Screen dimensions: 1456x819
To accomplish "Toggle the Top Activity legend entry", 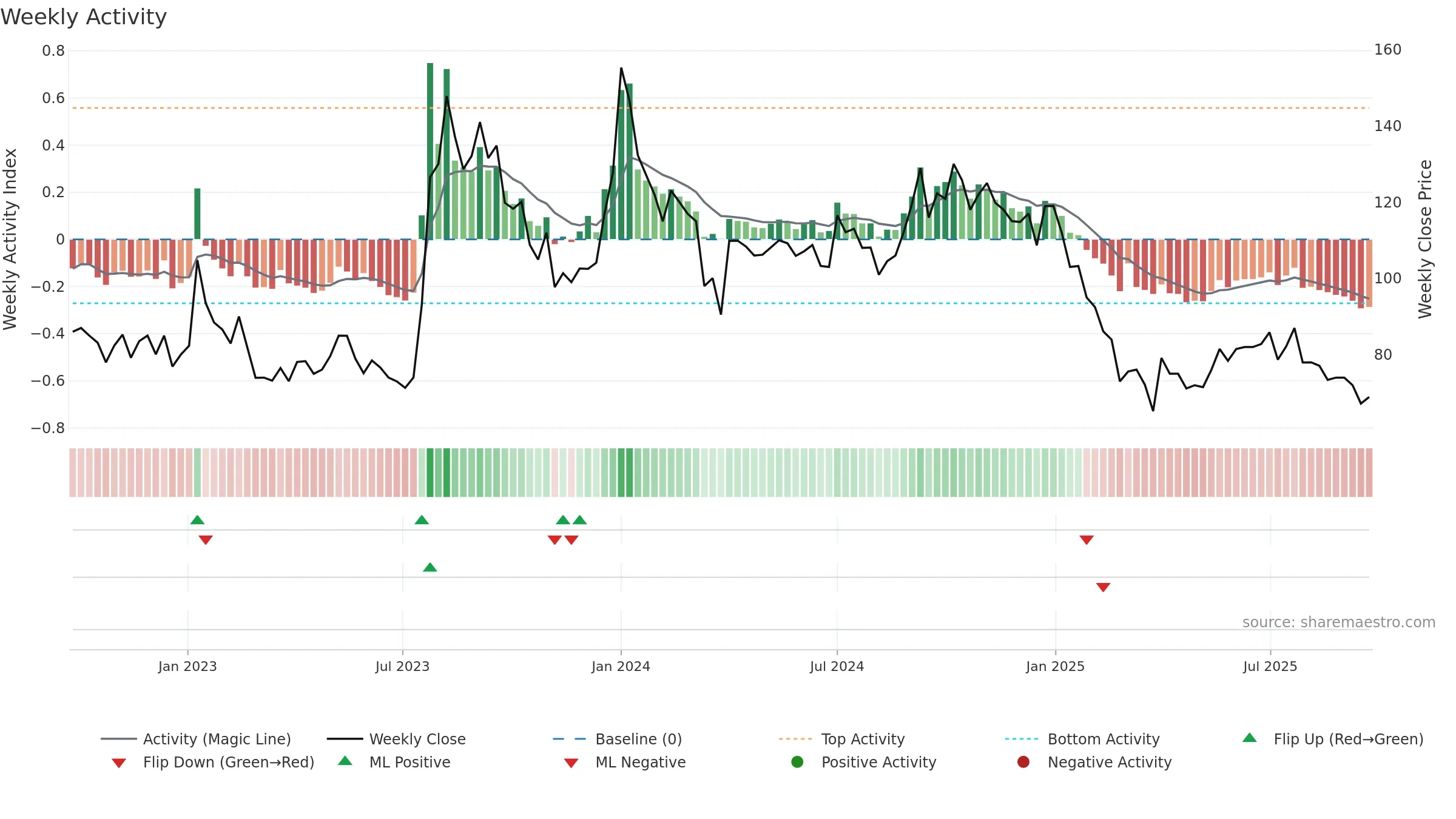I will point(841,739).
